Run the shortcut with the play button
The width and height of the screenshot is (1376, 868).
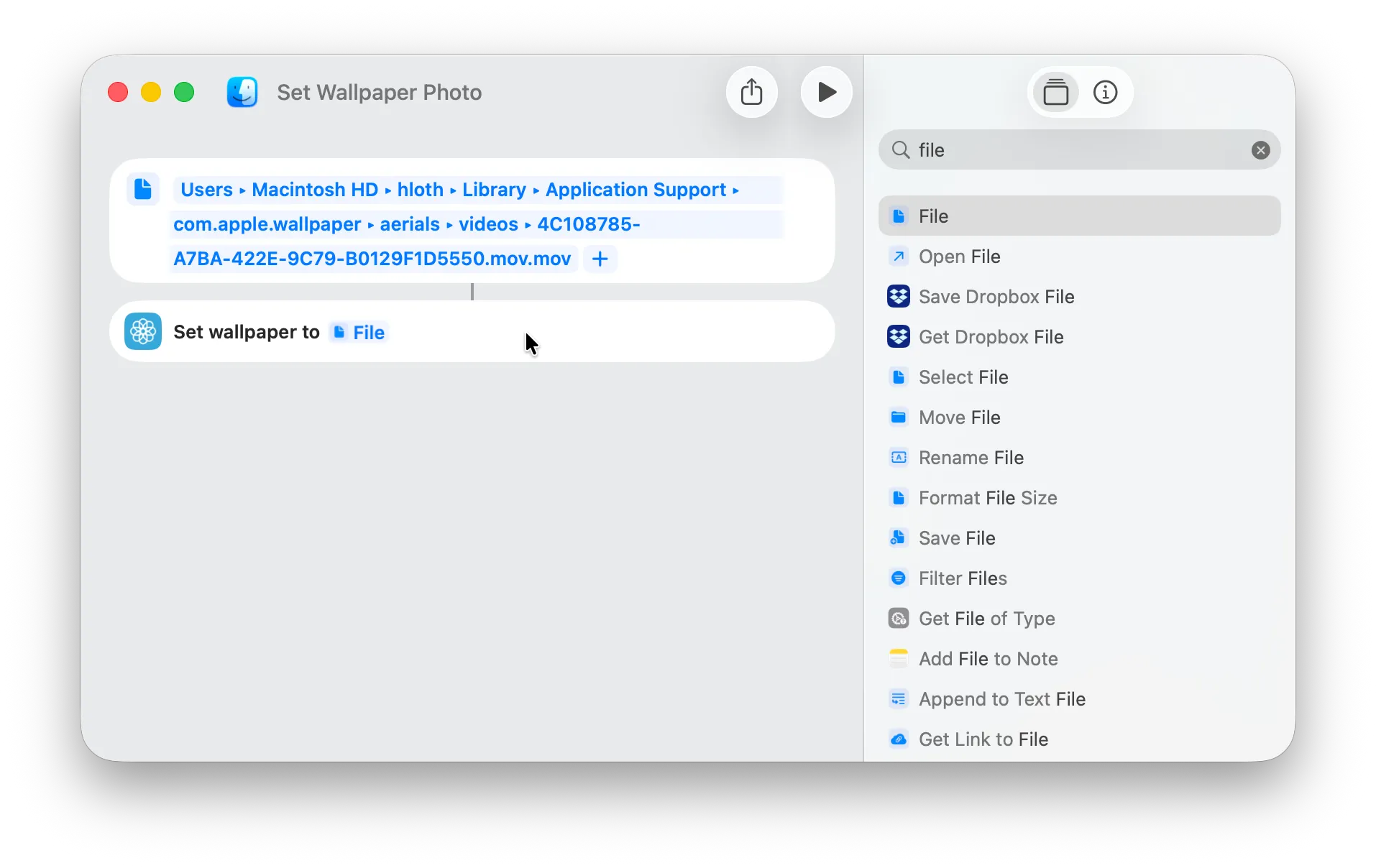826,92
